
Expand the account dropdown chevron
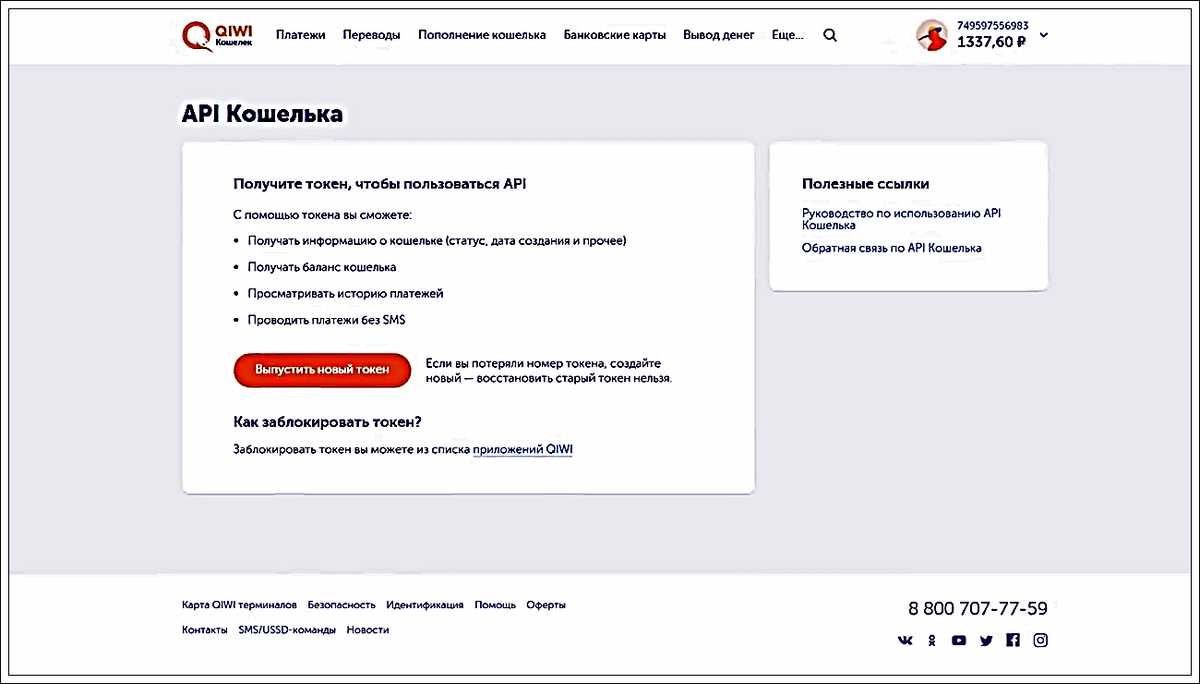pos(1043,35)
